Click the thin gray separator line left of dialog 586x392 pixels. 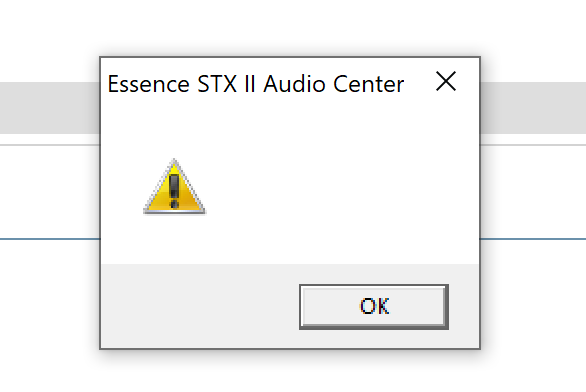coord(50,145)
